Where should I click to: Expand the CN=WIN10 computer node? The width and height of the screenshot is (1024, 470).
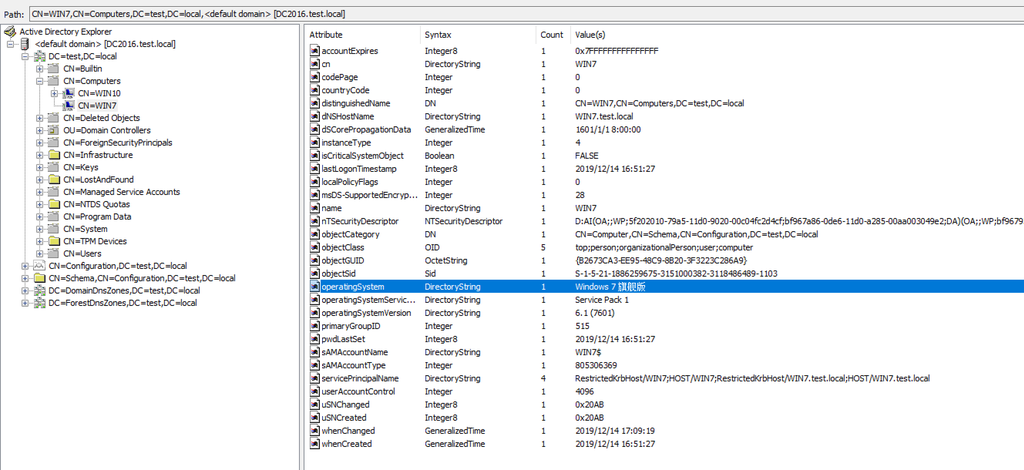click(54, 93)
